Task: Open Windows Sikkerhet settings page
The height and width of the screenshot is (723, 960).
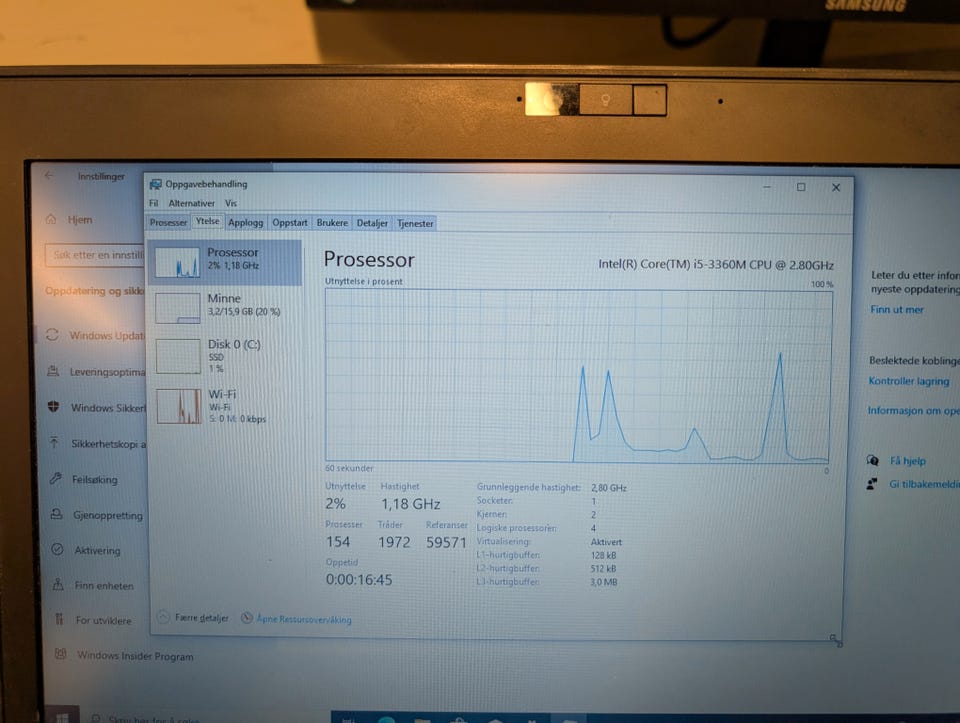Action: click(108, 408)
